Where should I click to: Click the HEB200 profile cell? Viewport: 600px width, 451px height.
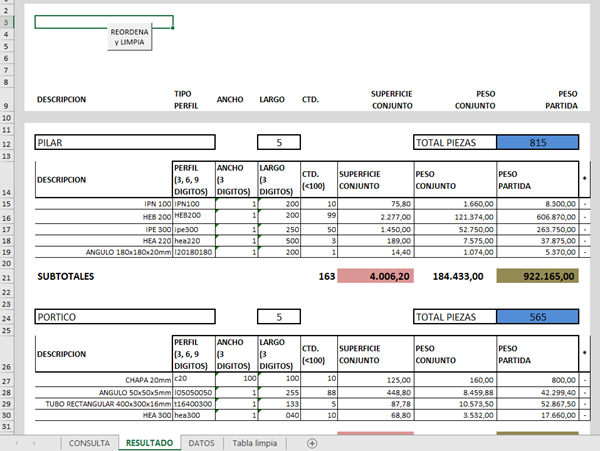click(194, 216)
